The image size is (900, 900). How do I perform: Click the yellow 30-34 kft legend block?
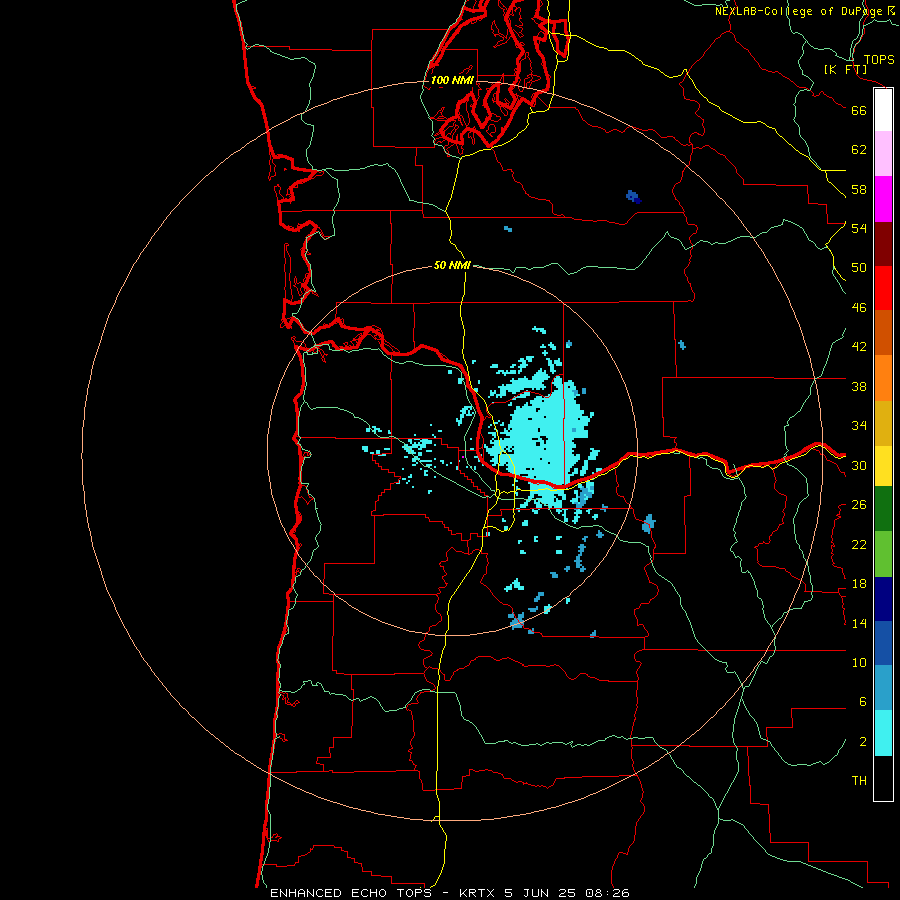pos(883,466)
